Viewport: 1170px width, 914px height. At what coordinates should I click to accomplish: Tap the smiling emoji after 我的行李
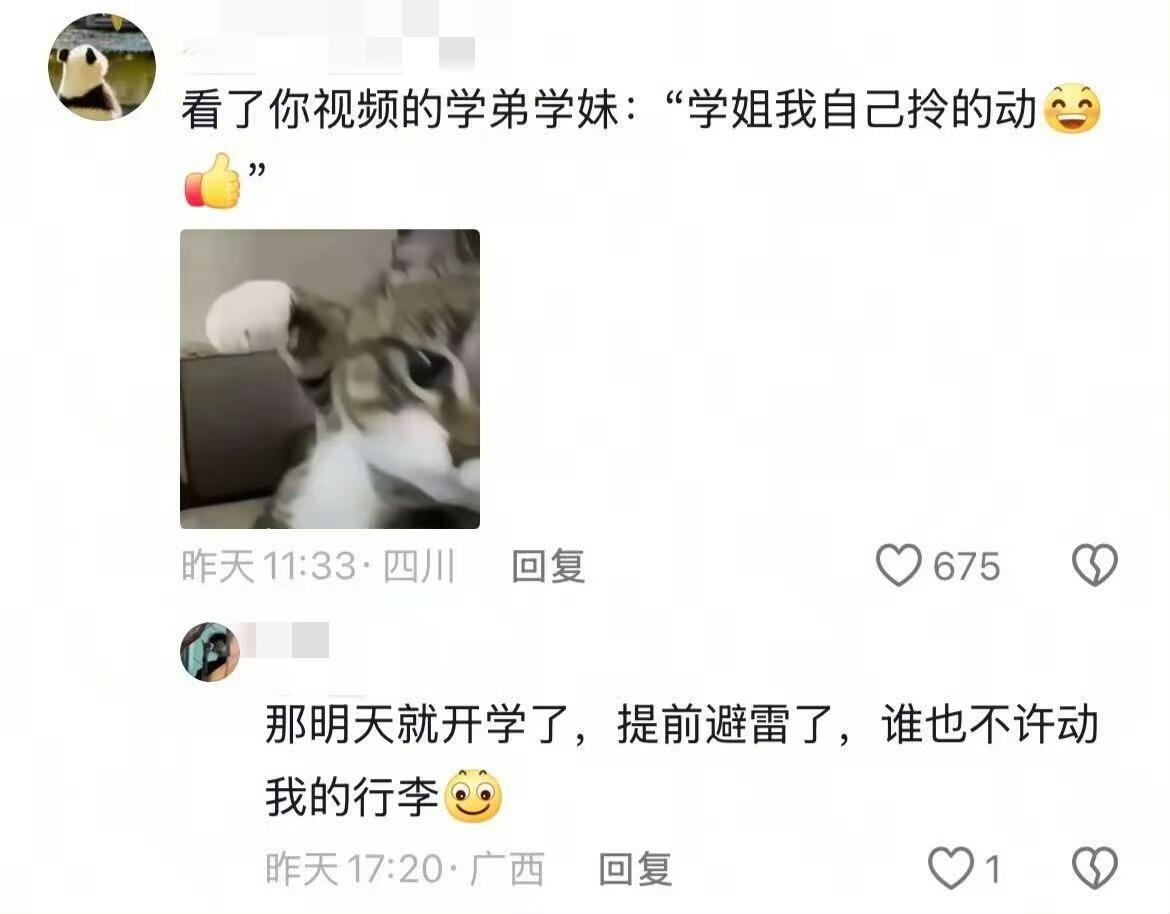point(473,796)
